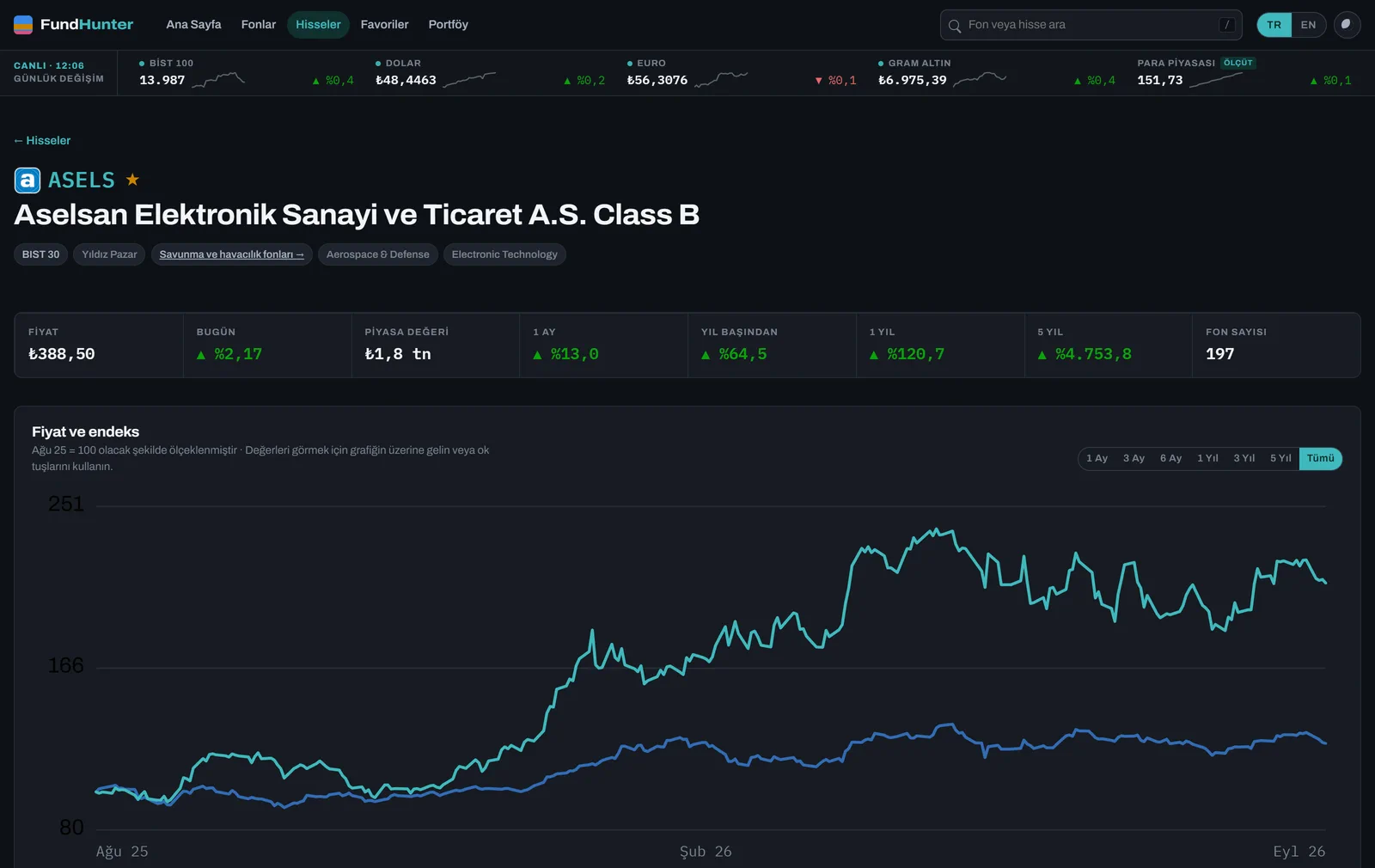
Task: Select the Hisseler nav tab
Action: pos(318,25)
